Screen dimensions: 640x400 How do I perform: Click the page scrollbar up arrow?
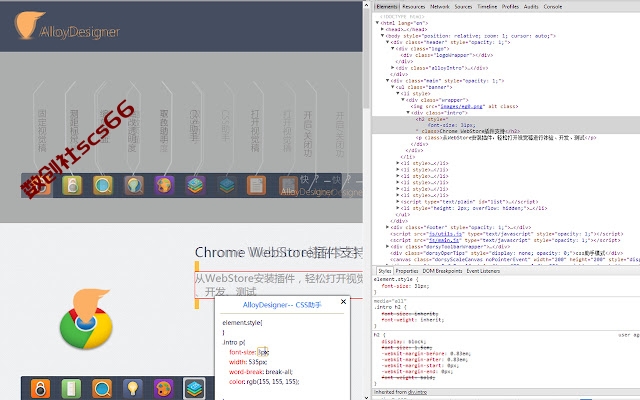(x=366, y=6)
